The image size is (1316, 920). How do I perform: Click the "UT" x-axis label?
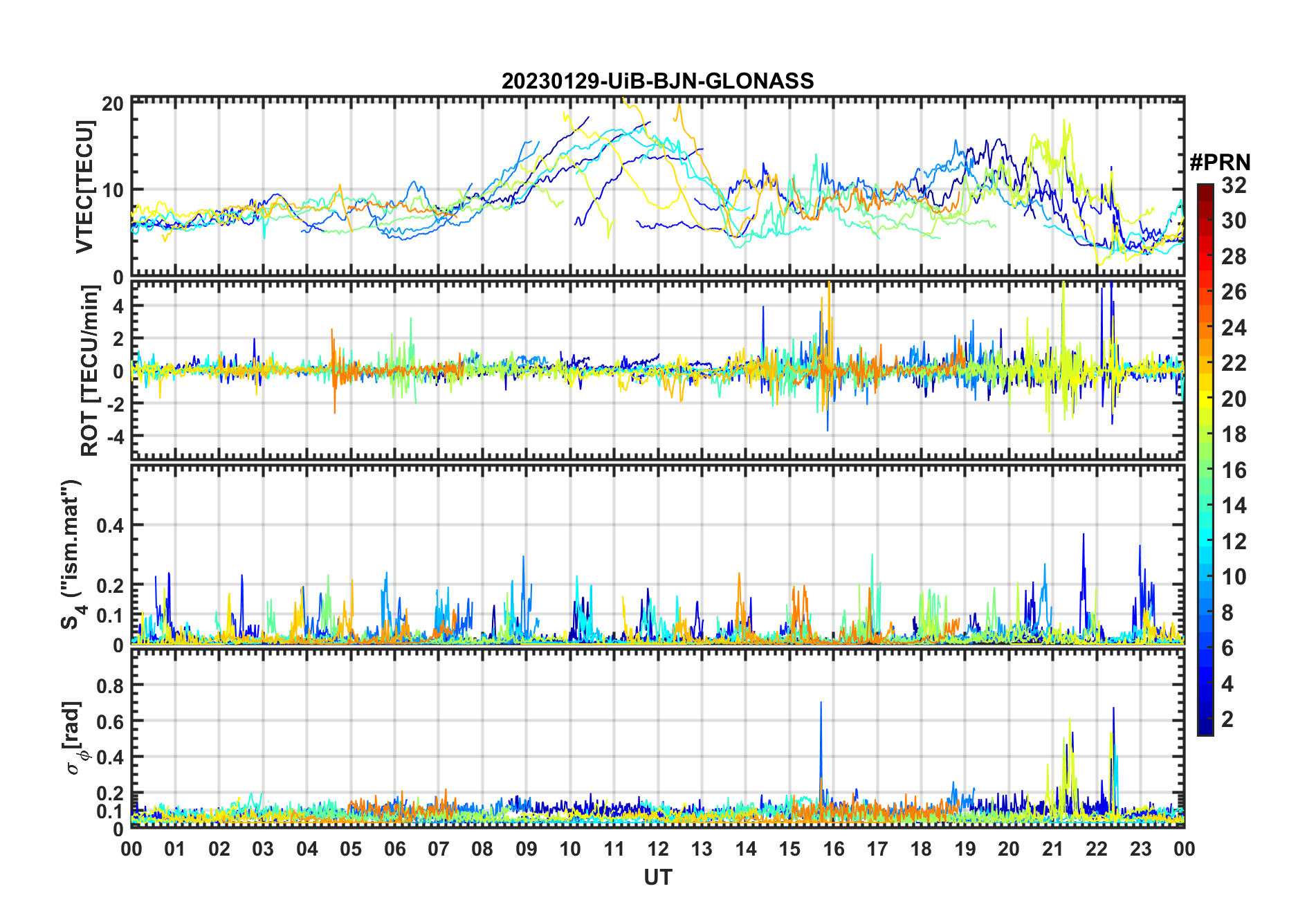(x=657, y=878)
